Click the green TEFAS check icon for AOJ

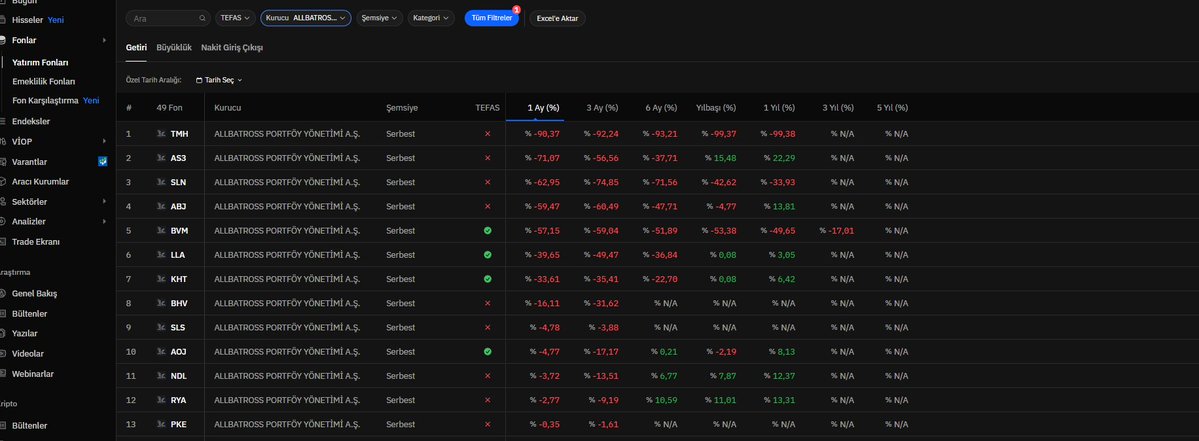[x=488, y=352]
